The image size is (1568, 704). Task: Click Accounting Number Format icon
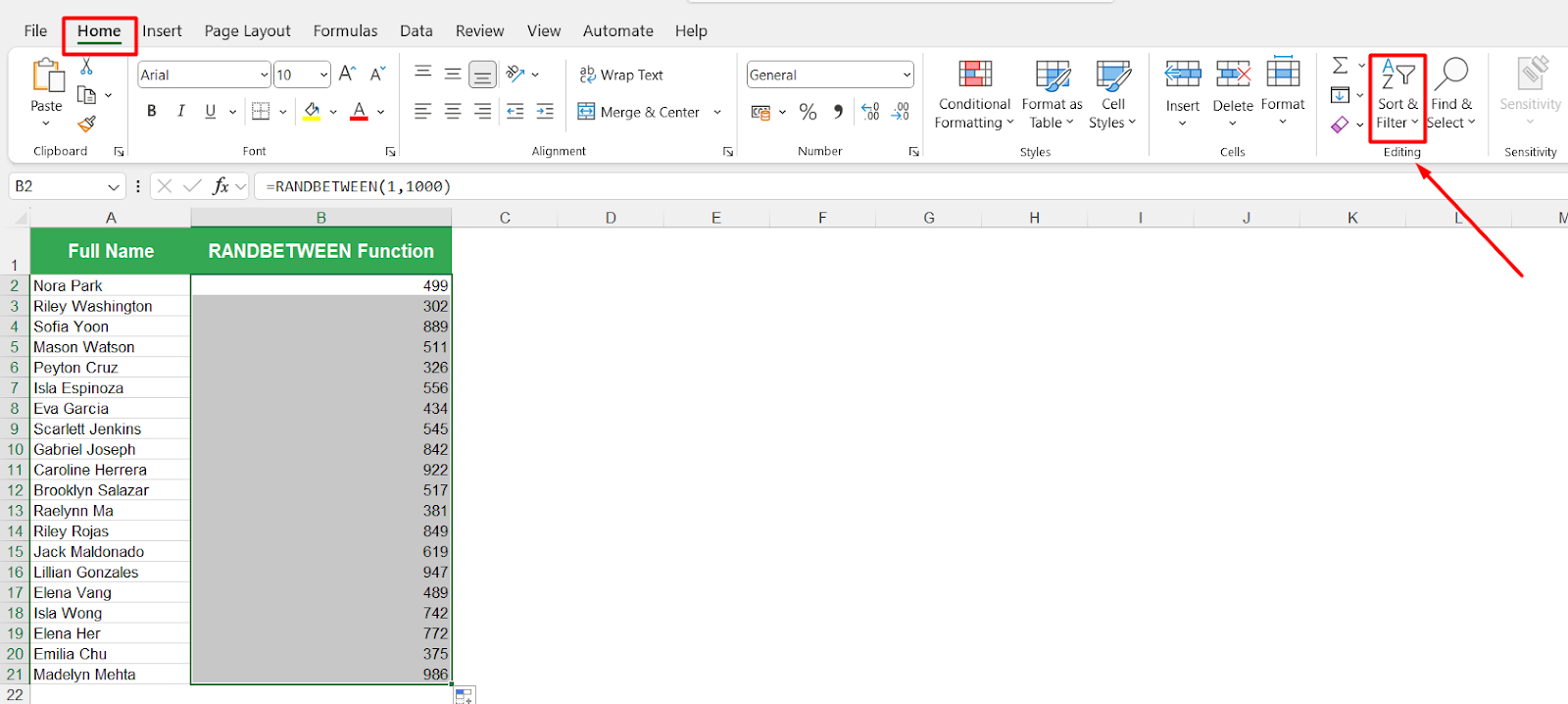click(x=760, y=112)
